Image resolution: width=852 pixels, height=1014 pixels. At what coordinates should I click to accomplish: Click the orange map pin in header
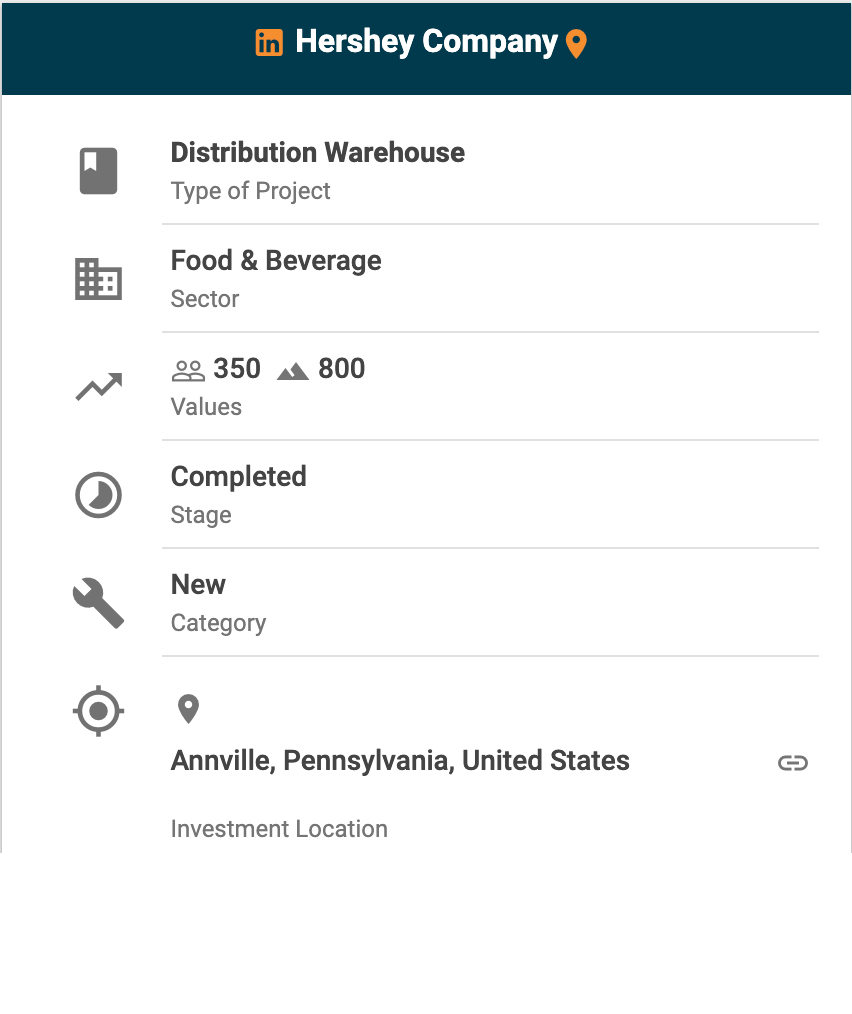click(576, 44)
